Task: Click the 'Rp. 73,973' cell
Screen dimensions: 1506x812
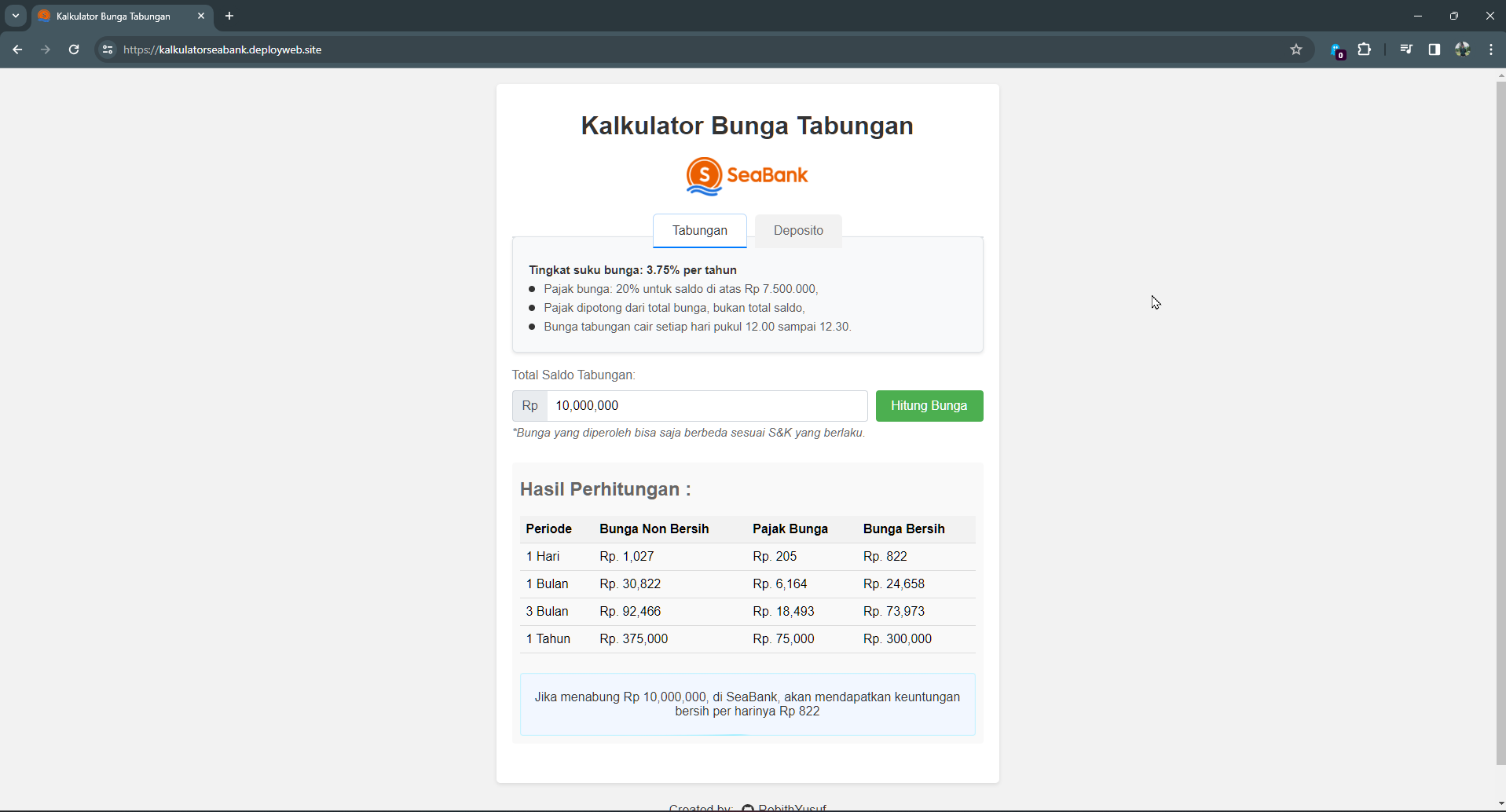Action: pos(894,612)
